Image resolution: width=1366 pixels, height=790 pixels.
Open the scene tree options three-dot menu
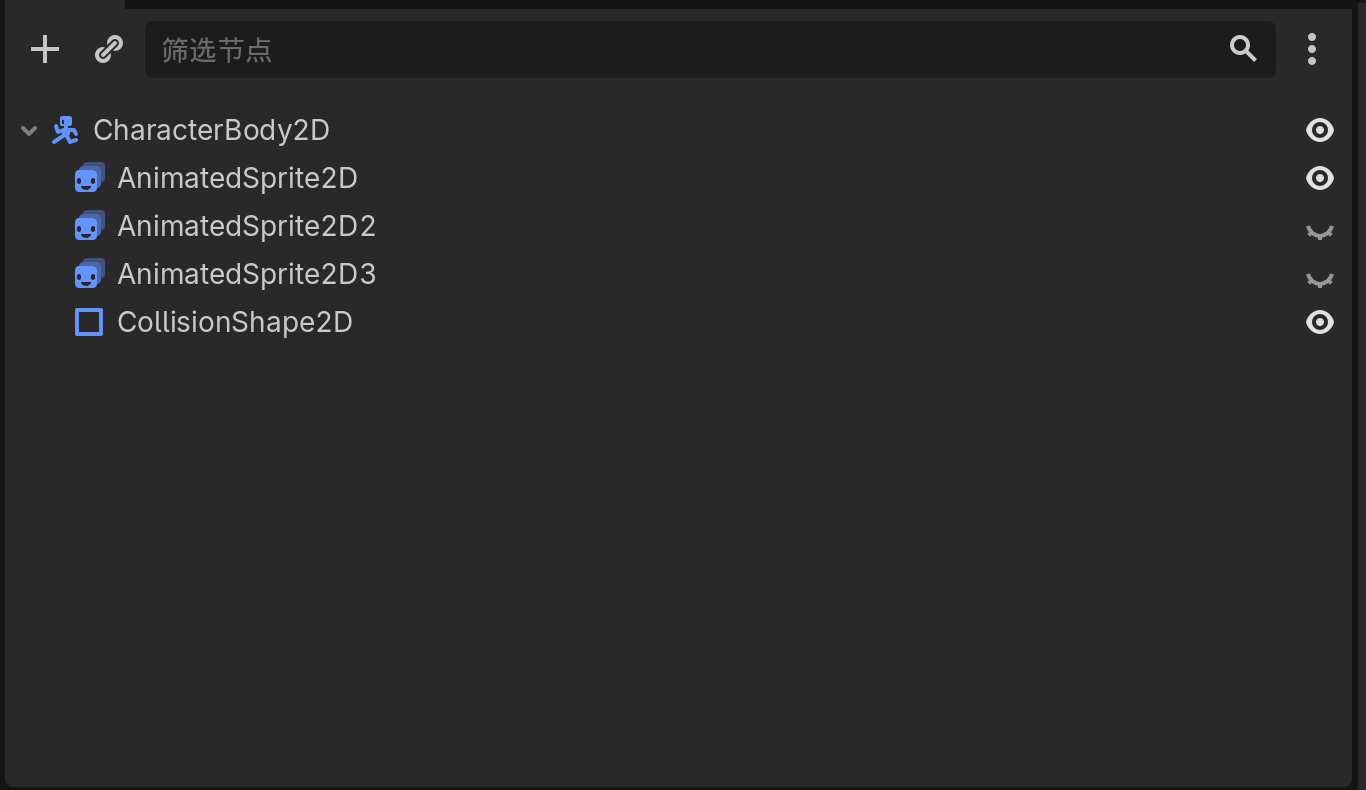tap(1312, 48)
